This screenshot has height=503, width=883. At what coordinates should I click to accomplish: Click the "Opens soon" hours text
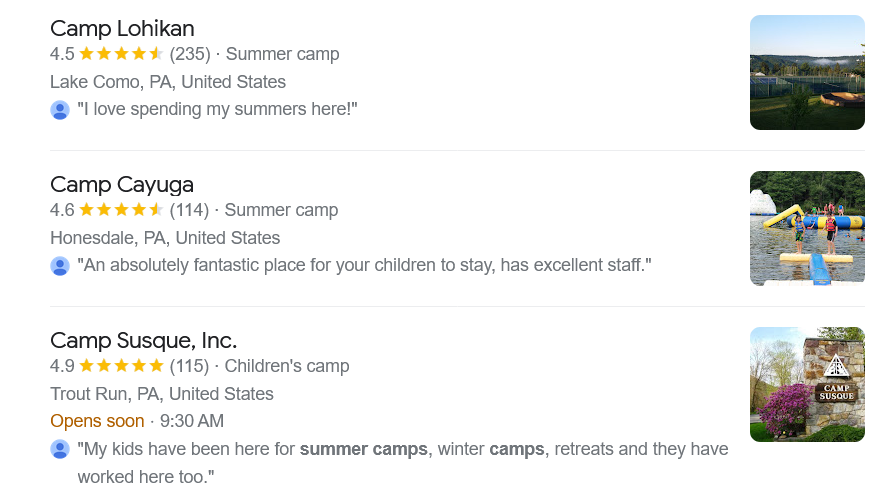click(97, 421)
